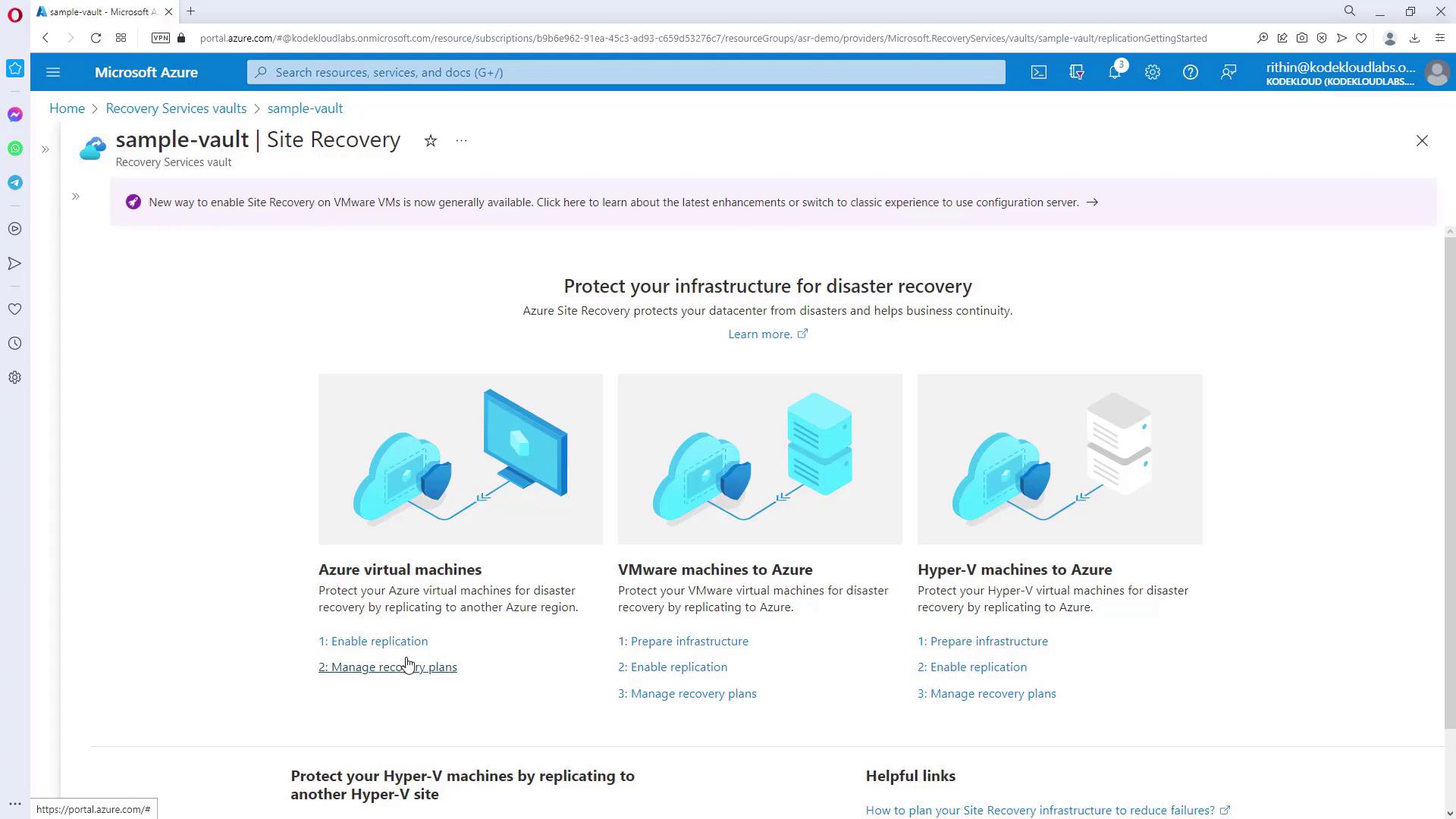1456x819 pixels.
Task: Open Azure Cloud Shell icon
Action: click(x=1038, y=72)
